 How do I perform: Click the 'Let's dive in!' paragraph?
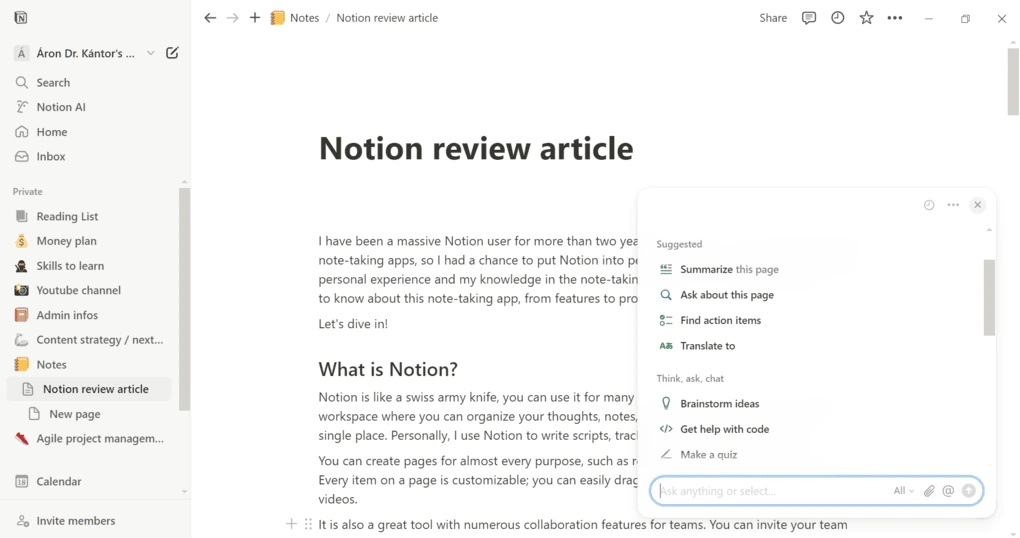353,324
